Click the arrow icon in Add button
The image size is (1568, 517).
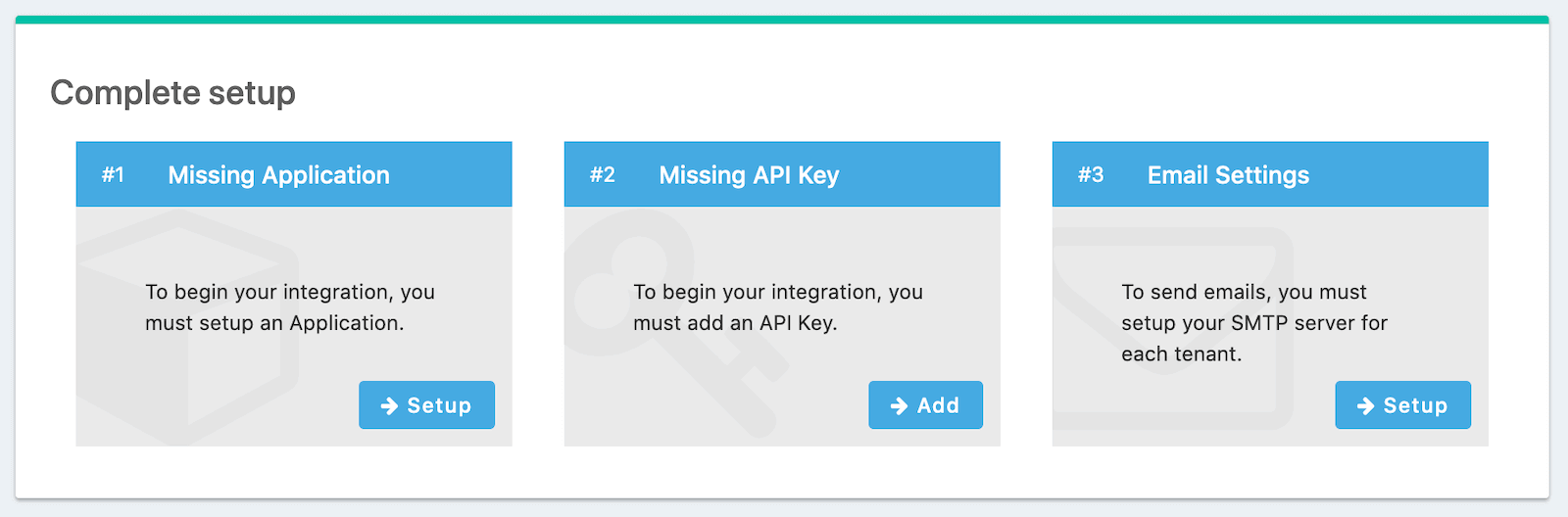(x=899, y=405)
